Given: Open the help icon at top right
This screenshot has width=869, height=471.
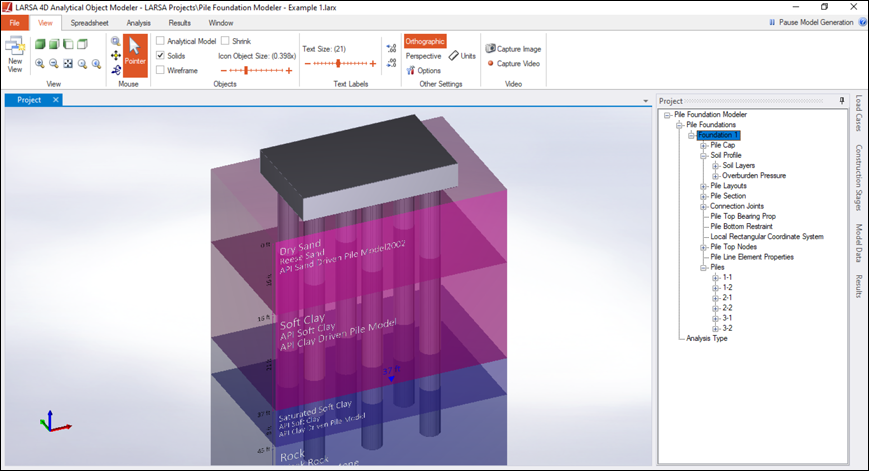Looking at the screenshot, I should pos(863,22).
